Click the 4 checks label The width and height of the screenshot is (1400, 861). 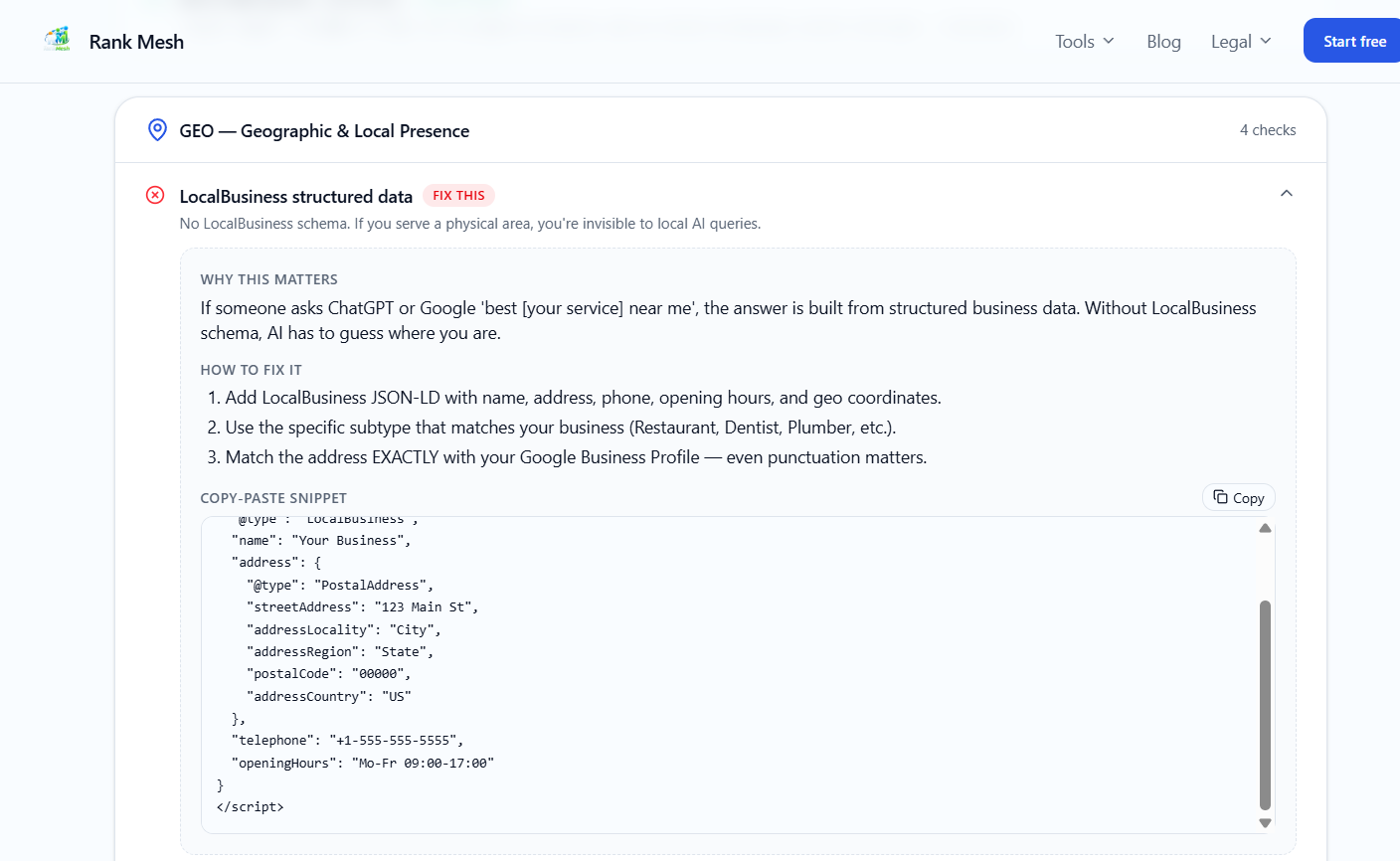(1268, 130)
